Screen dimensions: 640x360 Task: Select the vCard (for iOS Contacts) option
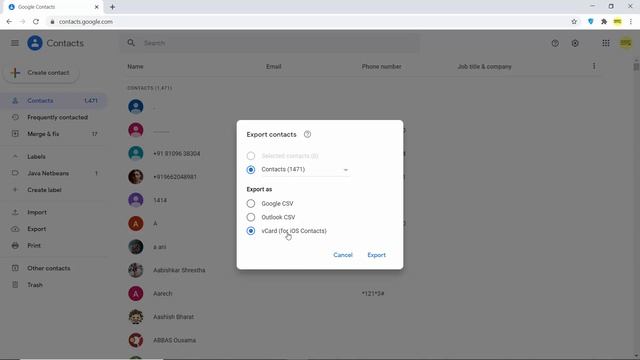(251, 231)
